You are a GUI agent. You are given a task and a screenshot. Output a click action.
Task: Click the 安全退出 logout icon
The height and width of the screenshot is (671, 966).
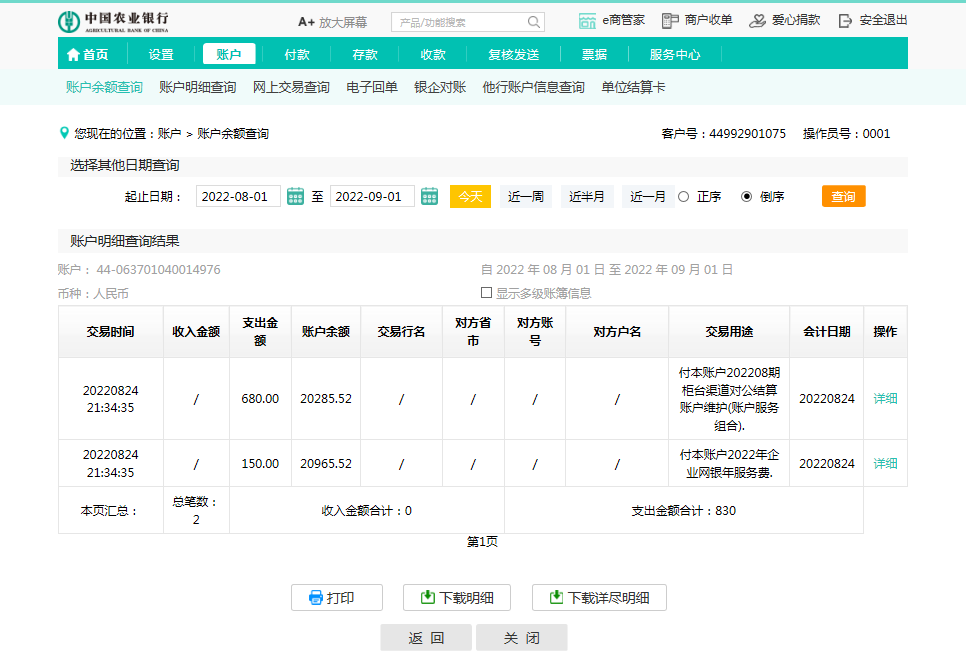point(845,21)
